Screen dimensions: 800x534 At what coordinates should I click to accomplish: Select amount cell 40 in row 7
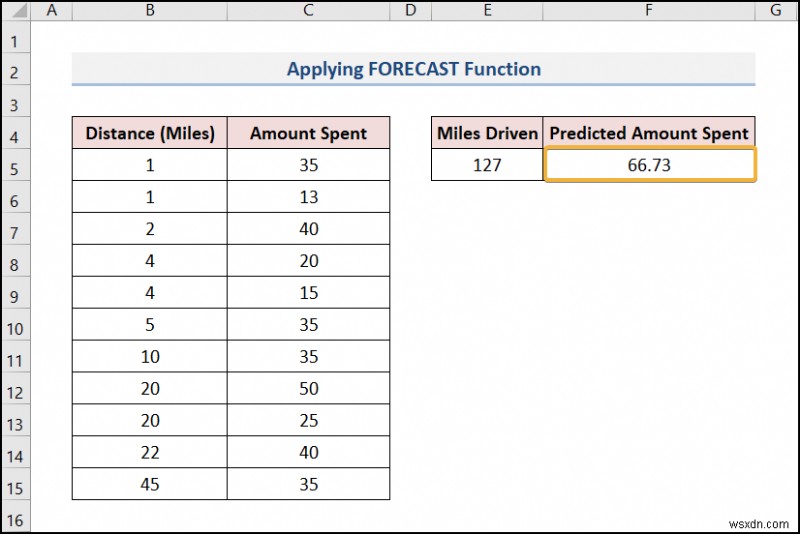click(309, 228)
